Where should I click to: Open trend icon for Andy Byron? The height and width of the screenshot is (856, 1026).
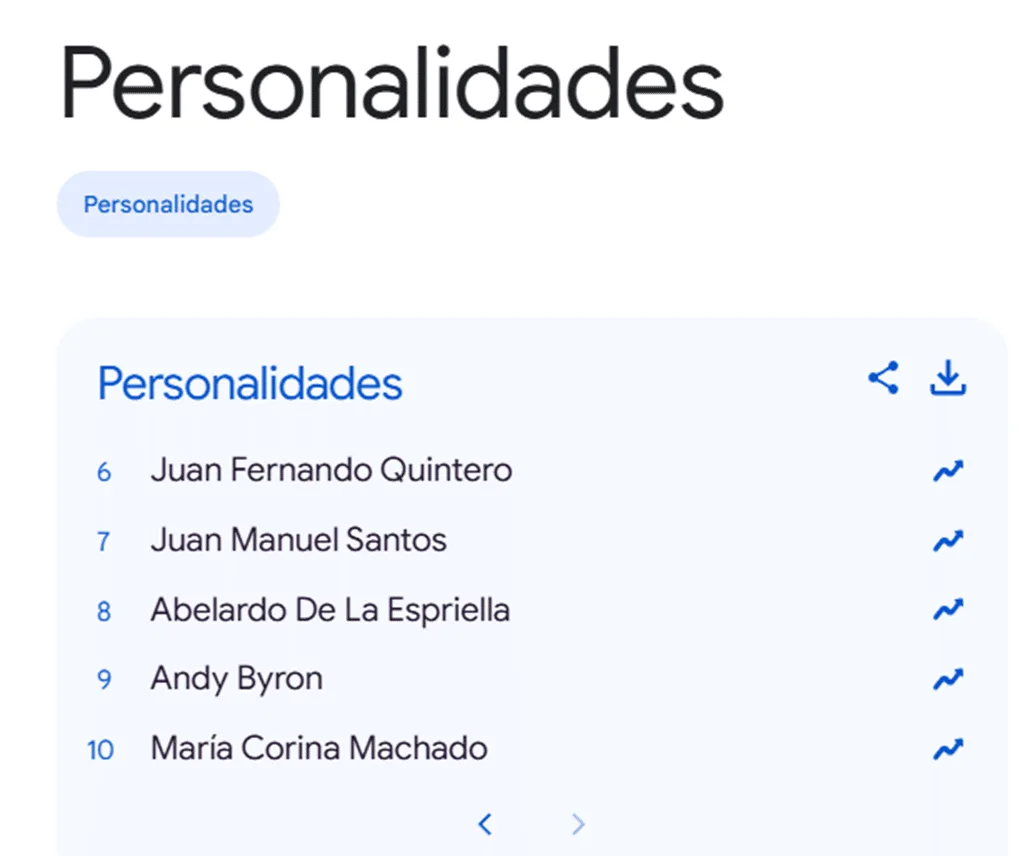pyautogui.click(x=947, y=679)
